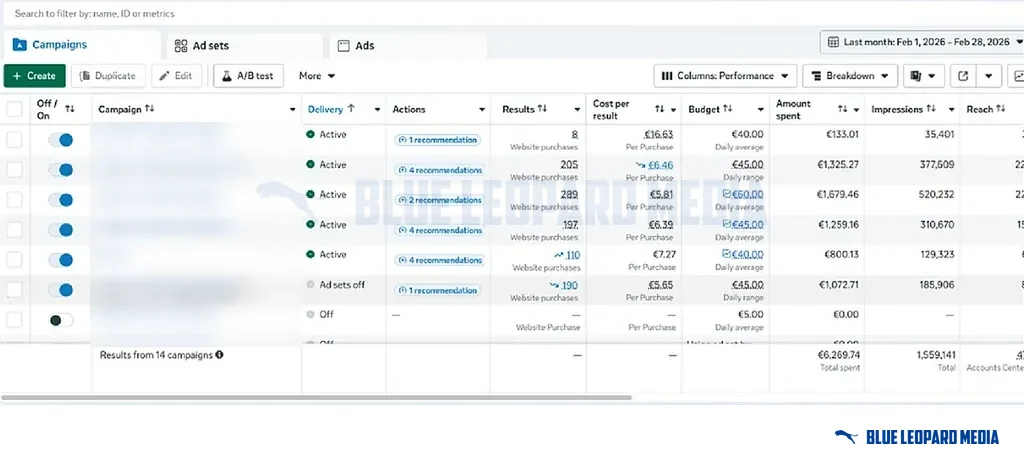Open Delivery column options caret
This screenshot has width=1024, height=469.
(x=377, y=110)
